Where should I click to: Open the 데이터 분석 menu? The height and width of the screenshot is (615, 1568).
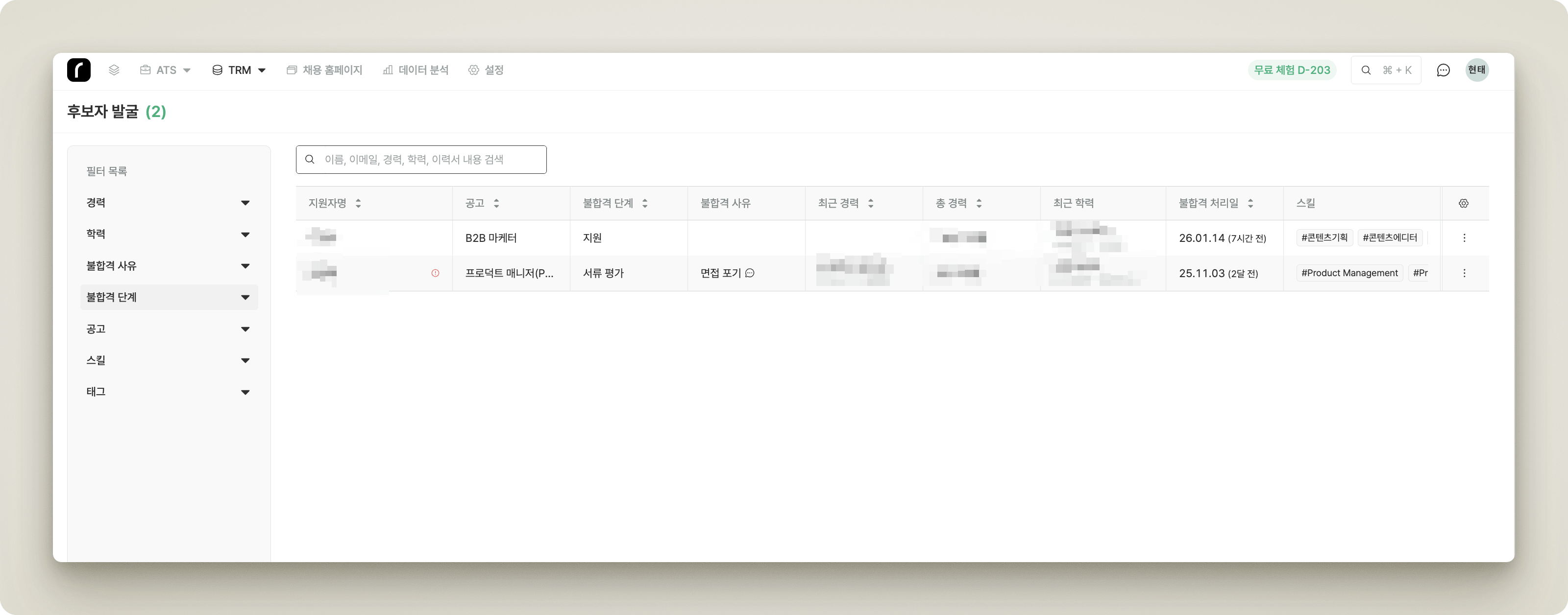click(x=416, y=70)
